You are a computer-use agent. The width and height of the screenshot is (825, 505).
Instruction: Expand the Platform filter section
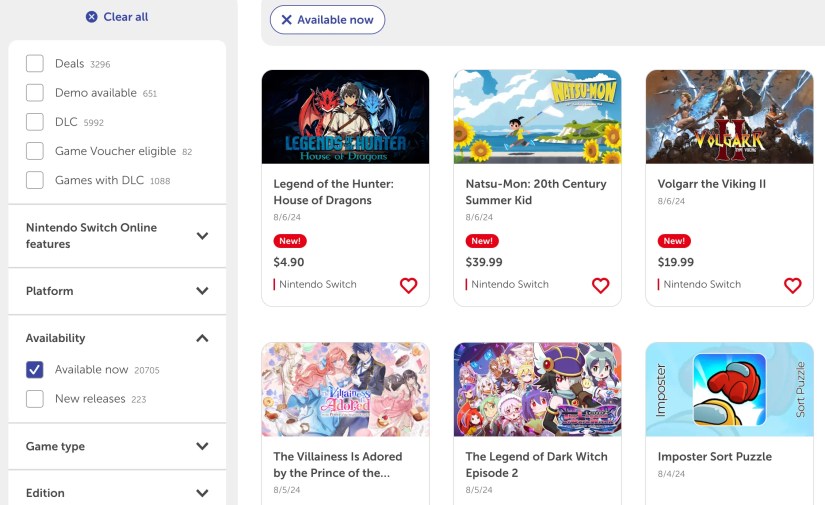click(x=117, y=291)
